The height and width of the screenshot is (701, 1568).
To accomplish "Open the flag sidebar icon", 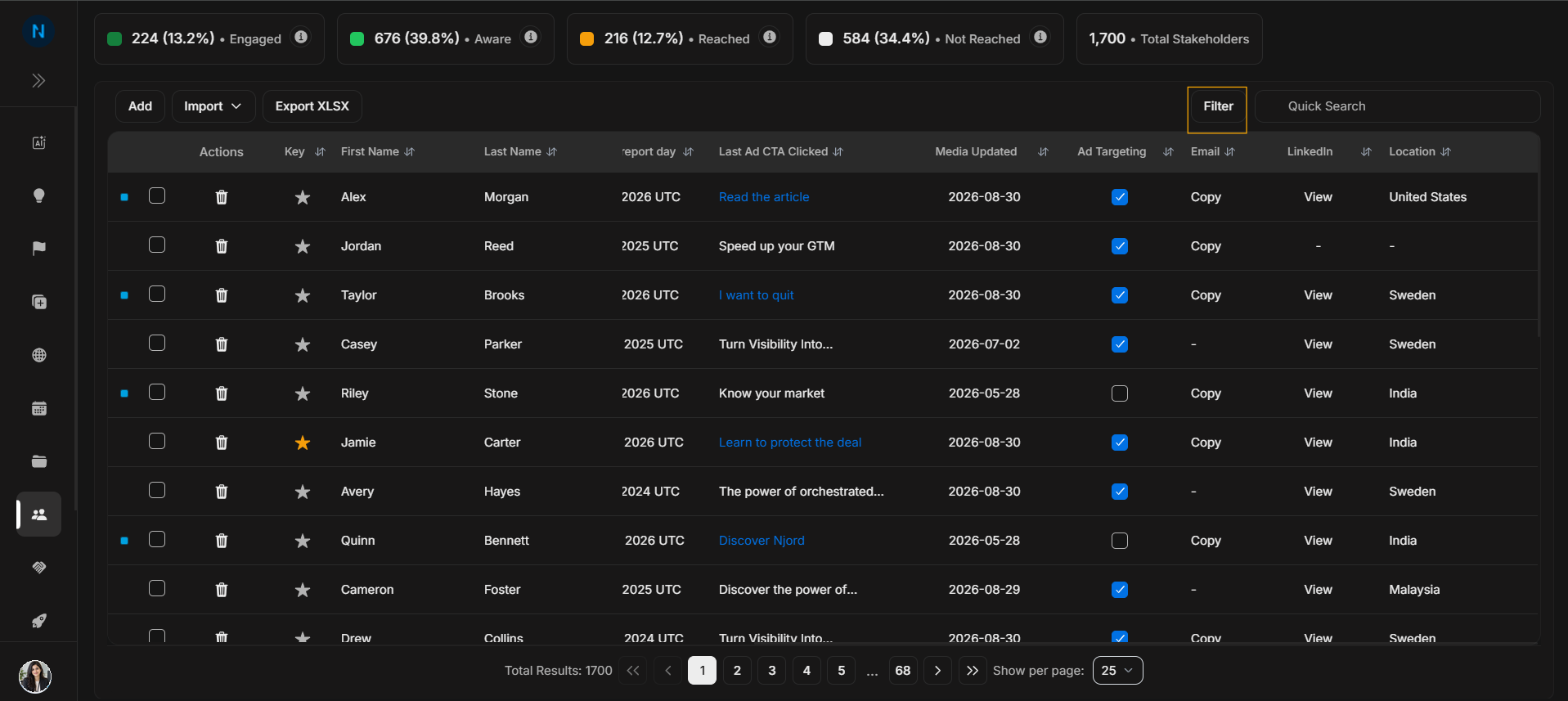I will click(x=38, y=249).
